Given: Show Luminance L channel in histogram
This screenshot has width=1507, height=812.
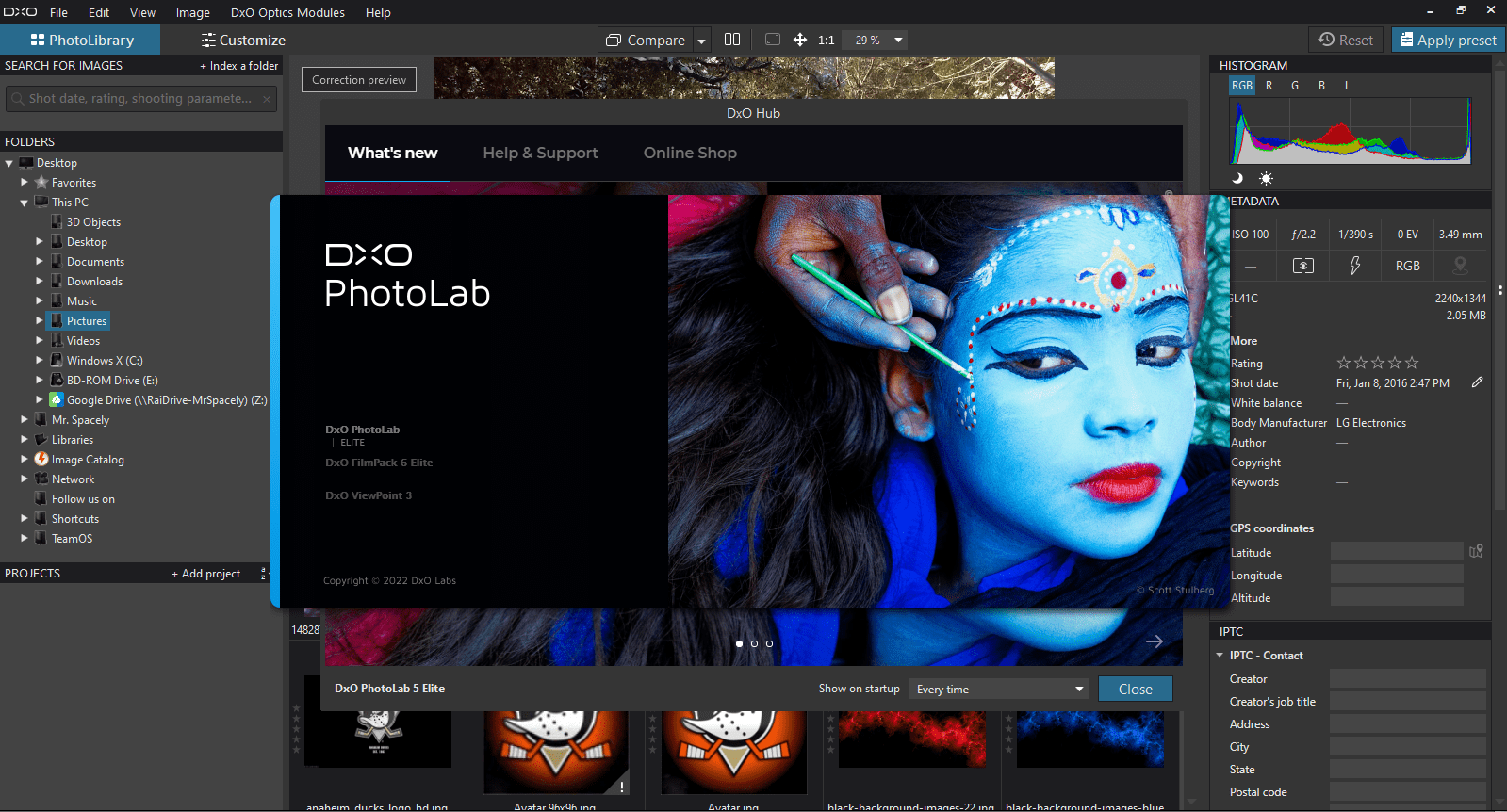Looking at the screenshot, I should [x=1348, y=86].
